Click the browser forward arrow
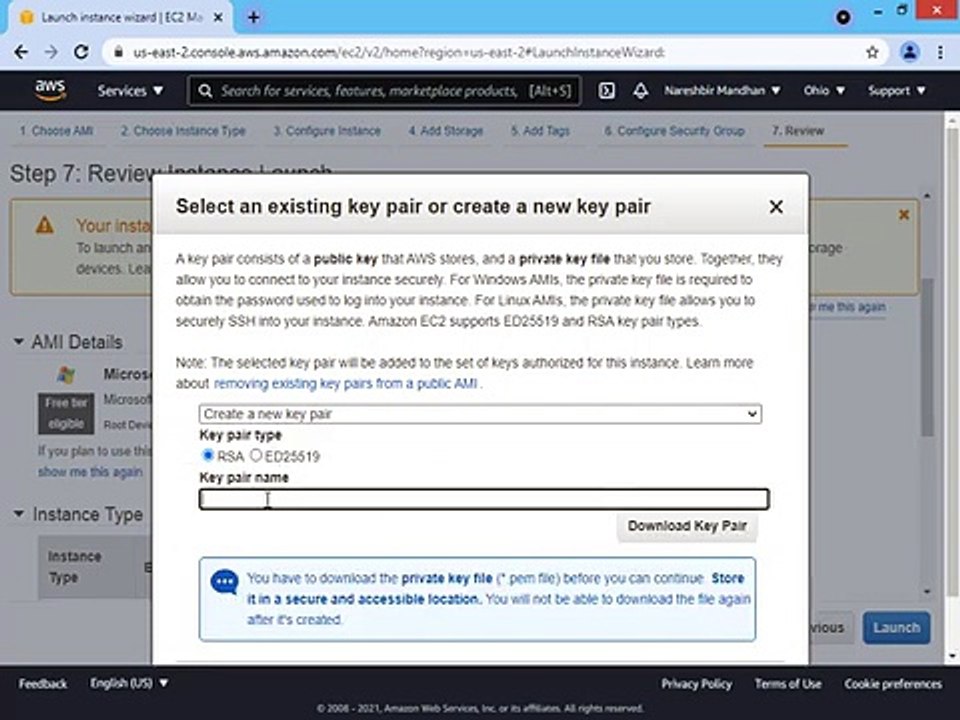The width and height of the screenshot is (960, 720). pyautogui.click(x=51, y=52)
